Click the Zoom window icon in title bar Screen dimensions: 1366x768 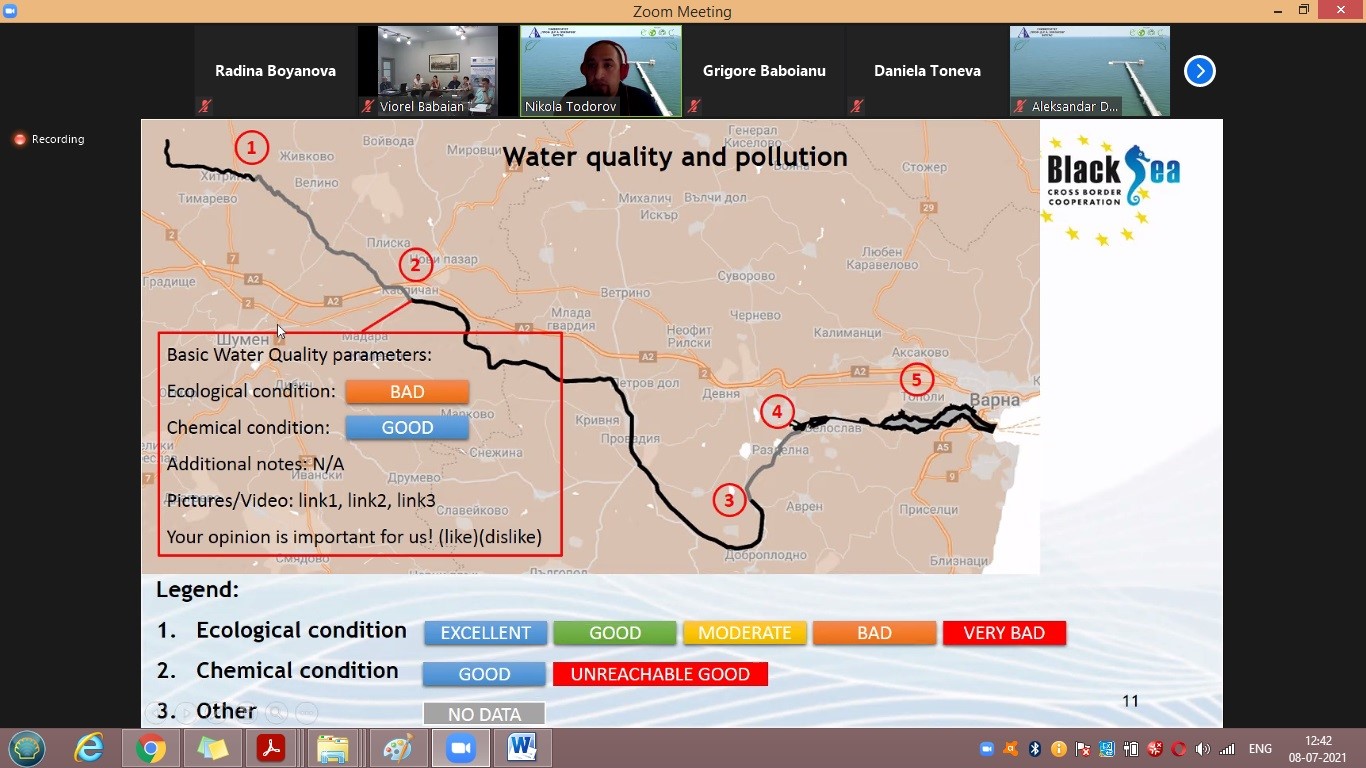coord(9,10)
